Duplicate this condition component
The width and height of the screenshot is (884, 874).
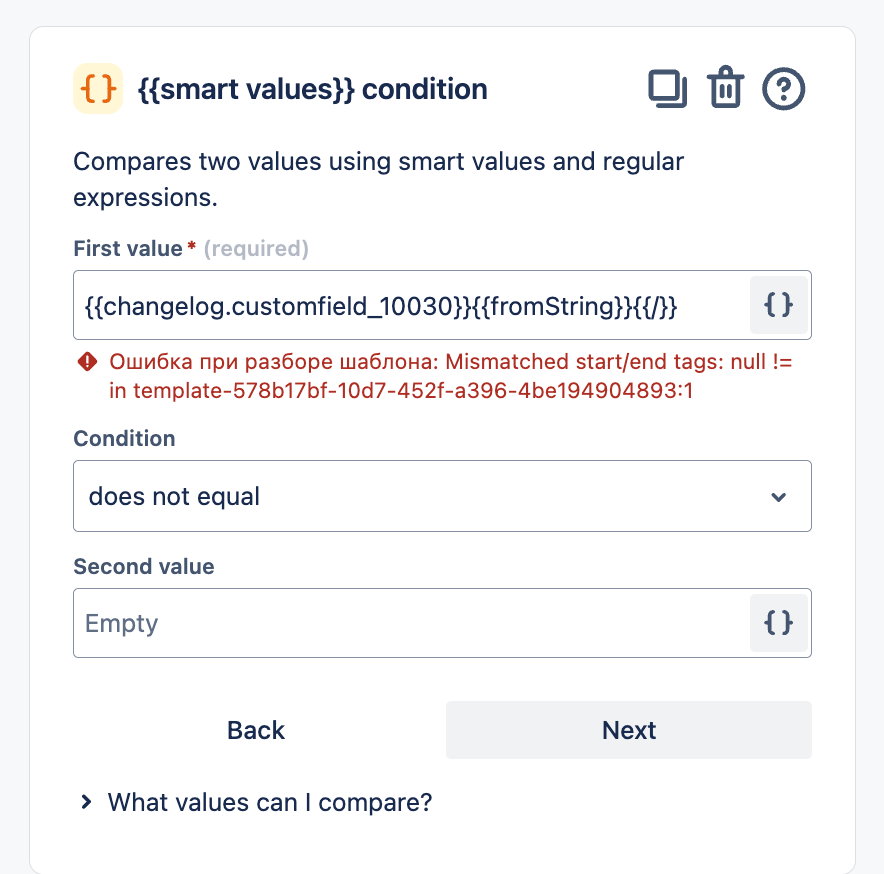(x=667, y=89)
